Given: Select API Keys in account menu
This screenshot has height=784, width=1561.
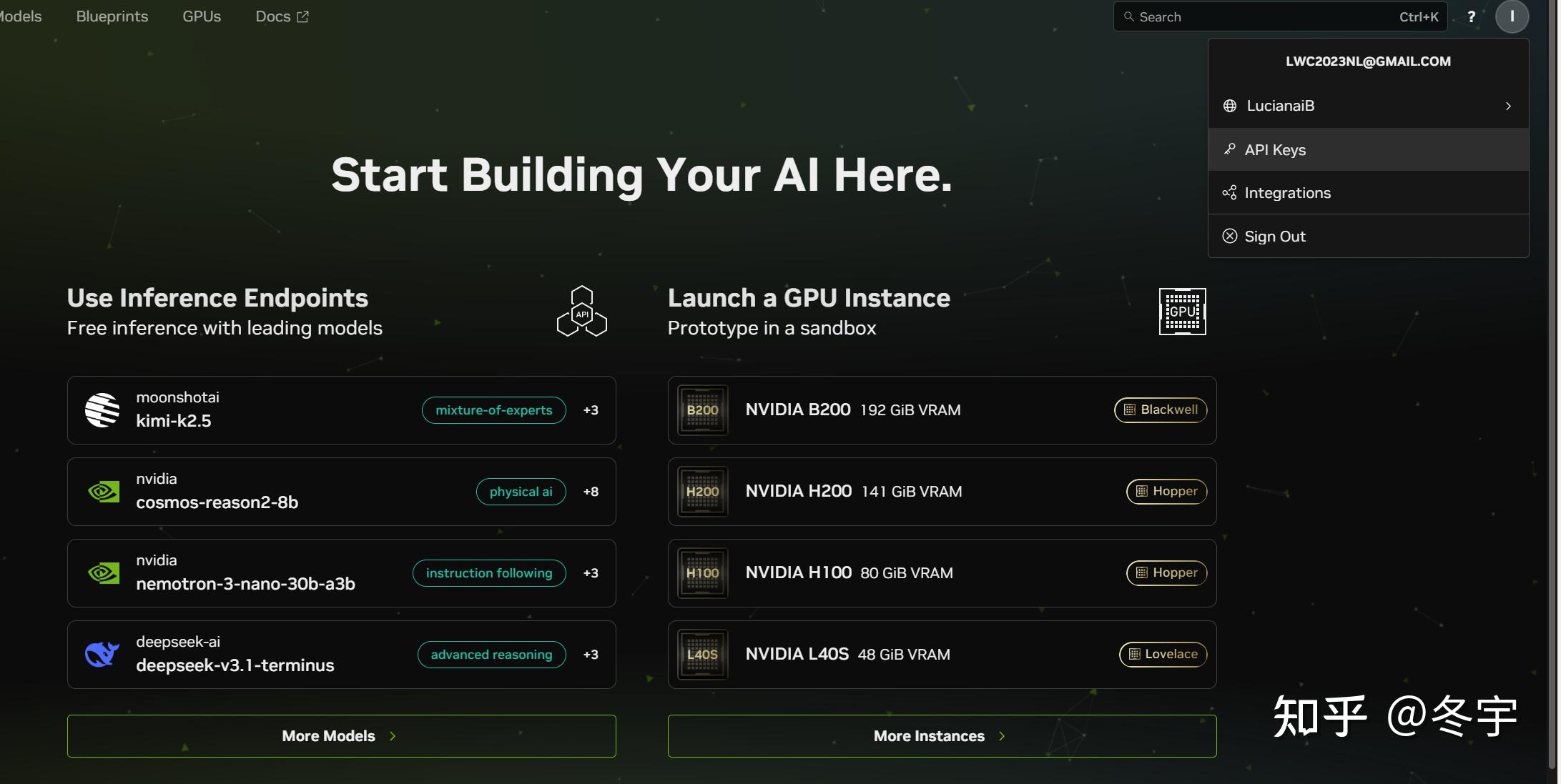Looking at the screenshot, I should pos(1275,150).
